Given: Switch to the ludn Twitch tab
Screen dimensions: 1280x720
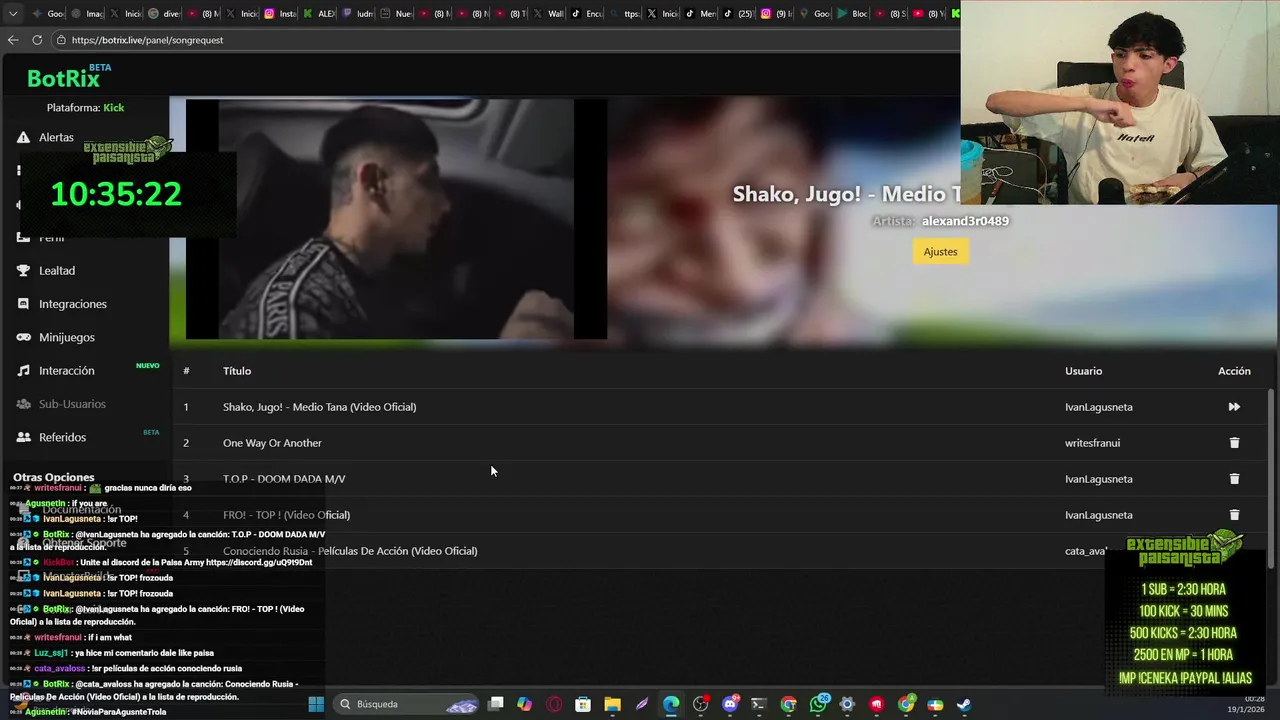Looking at the screenshot, I should coord(359,14).
